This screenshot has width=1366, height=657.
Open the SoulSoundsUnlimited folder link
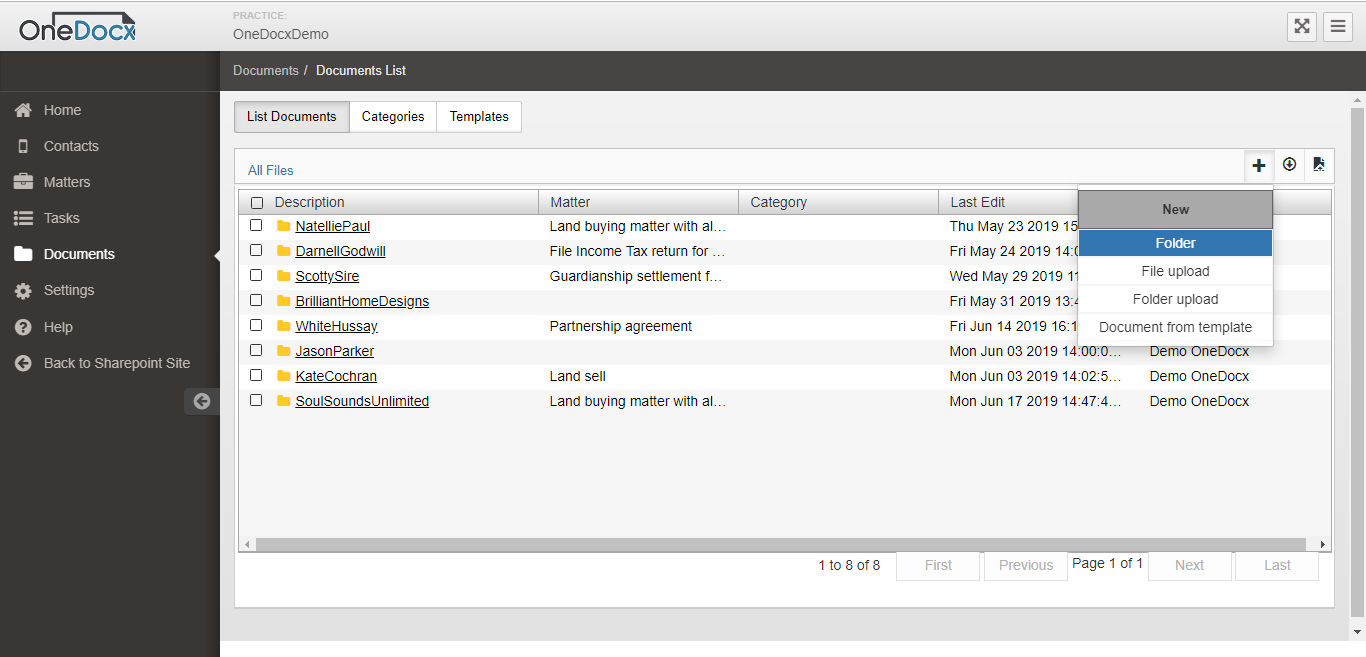[x=362, y=401]
